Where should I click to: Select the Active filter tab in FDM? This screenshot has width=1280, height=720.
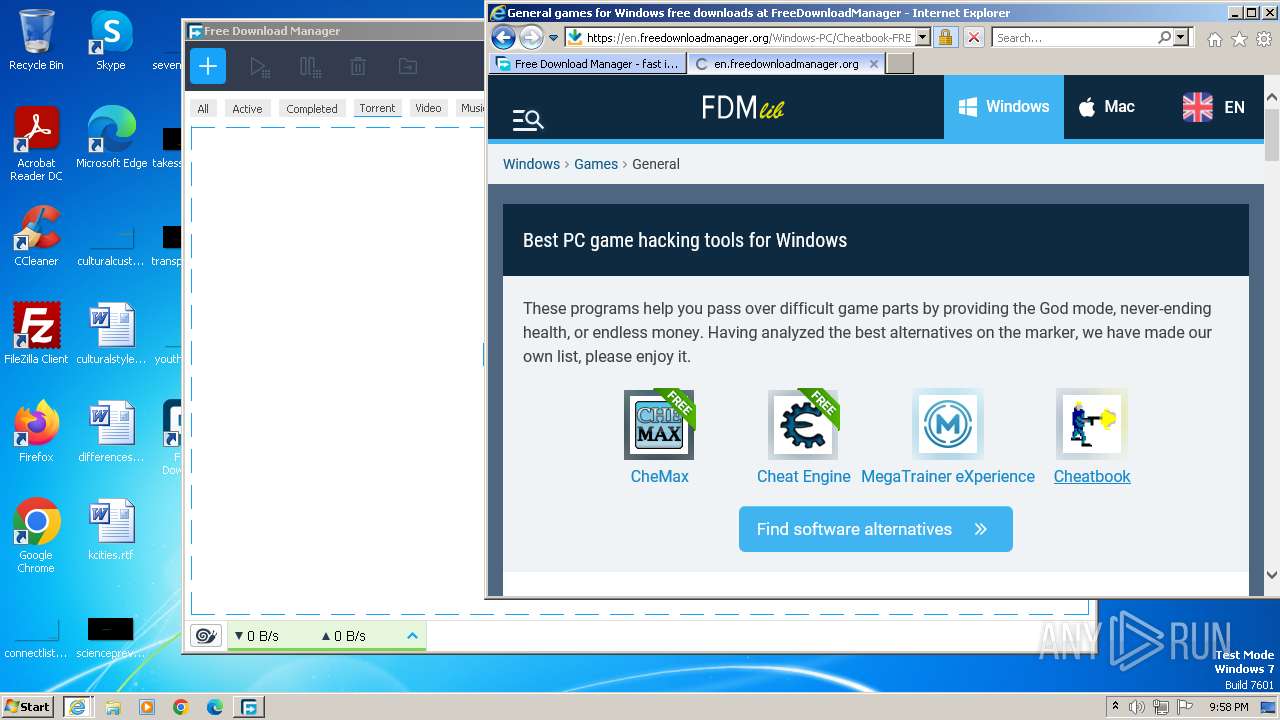[x=247, y=109]
